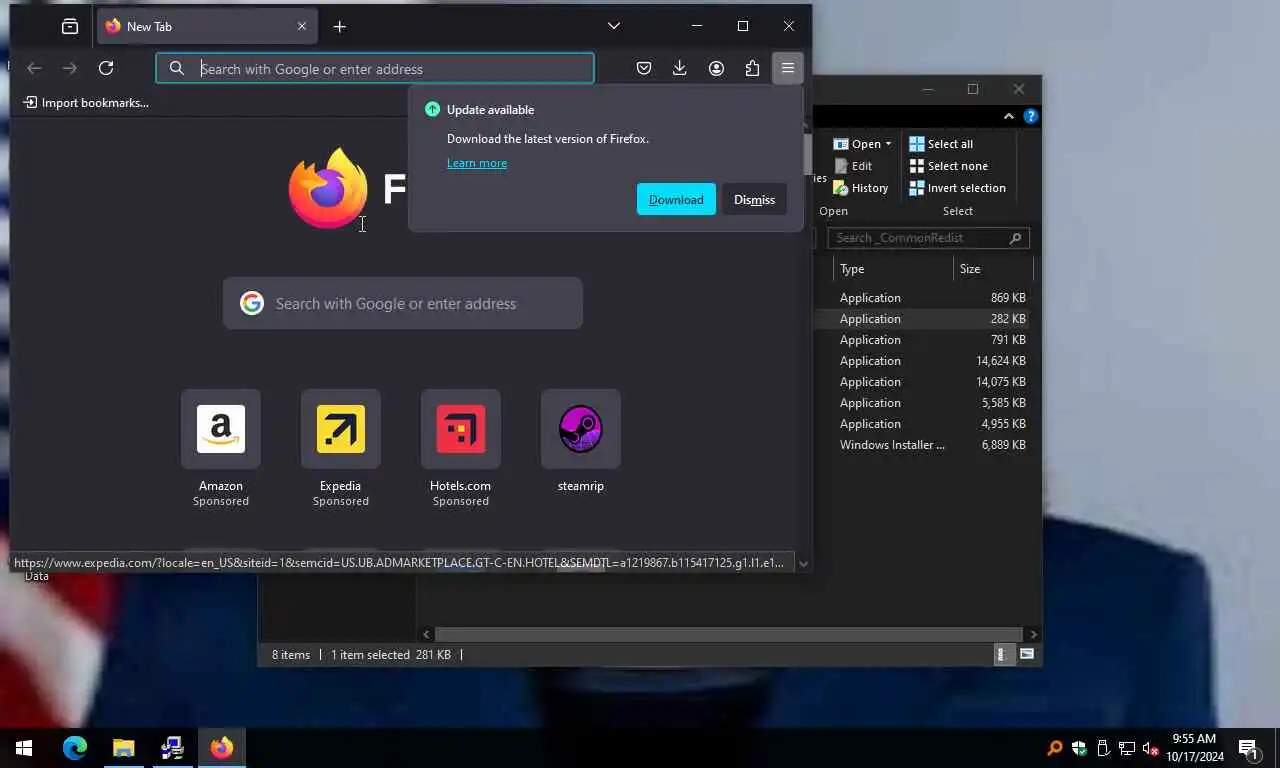Open the muted volume tray icon

(1151, 748)
